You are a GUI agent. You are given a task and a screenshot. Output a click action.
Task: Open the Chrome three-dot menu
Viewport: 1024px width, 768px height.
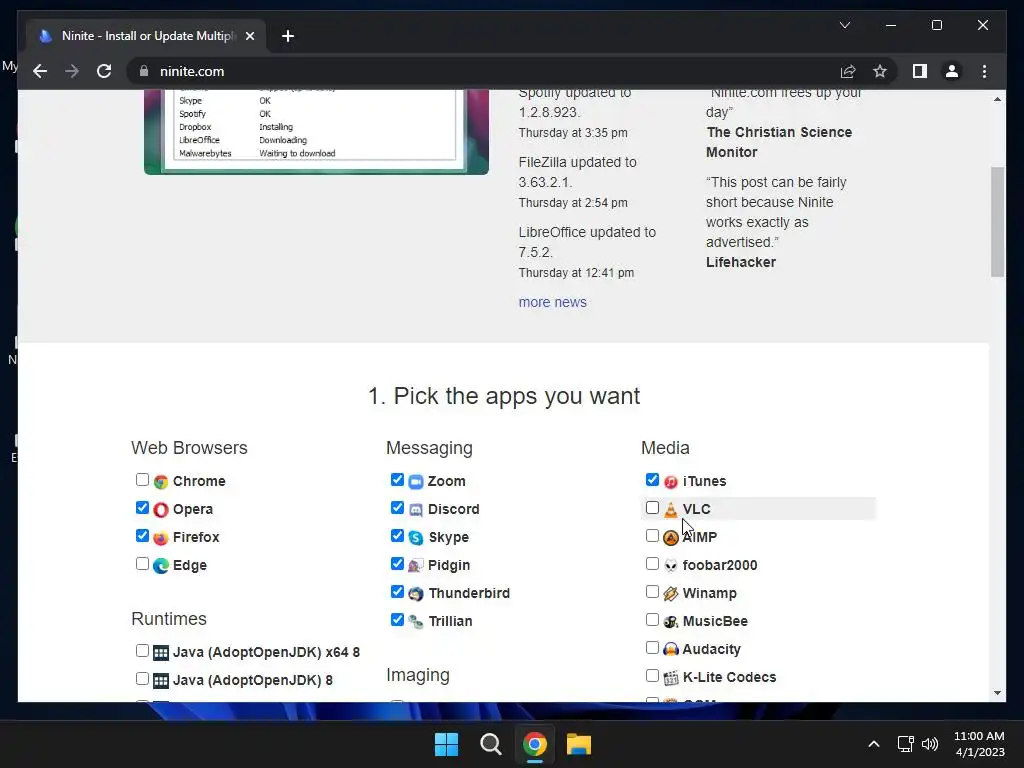(984, 71)
